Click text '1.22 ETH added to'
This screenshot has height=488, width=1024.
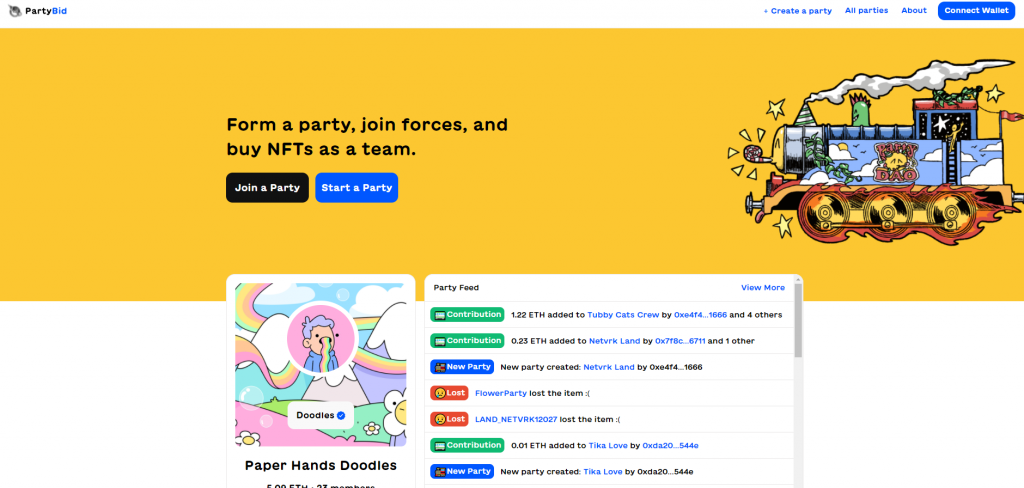548,315
